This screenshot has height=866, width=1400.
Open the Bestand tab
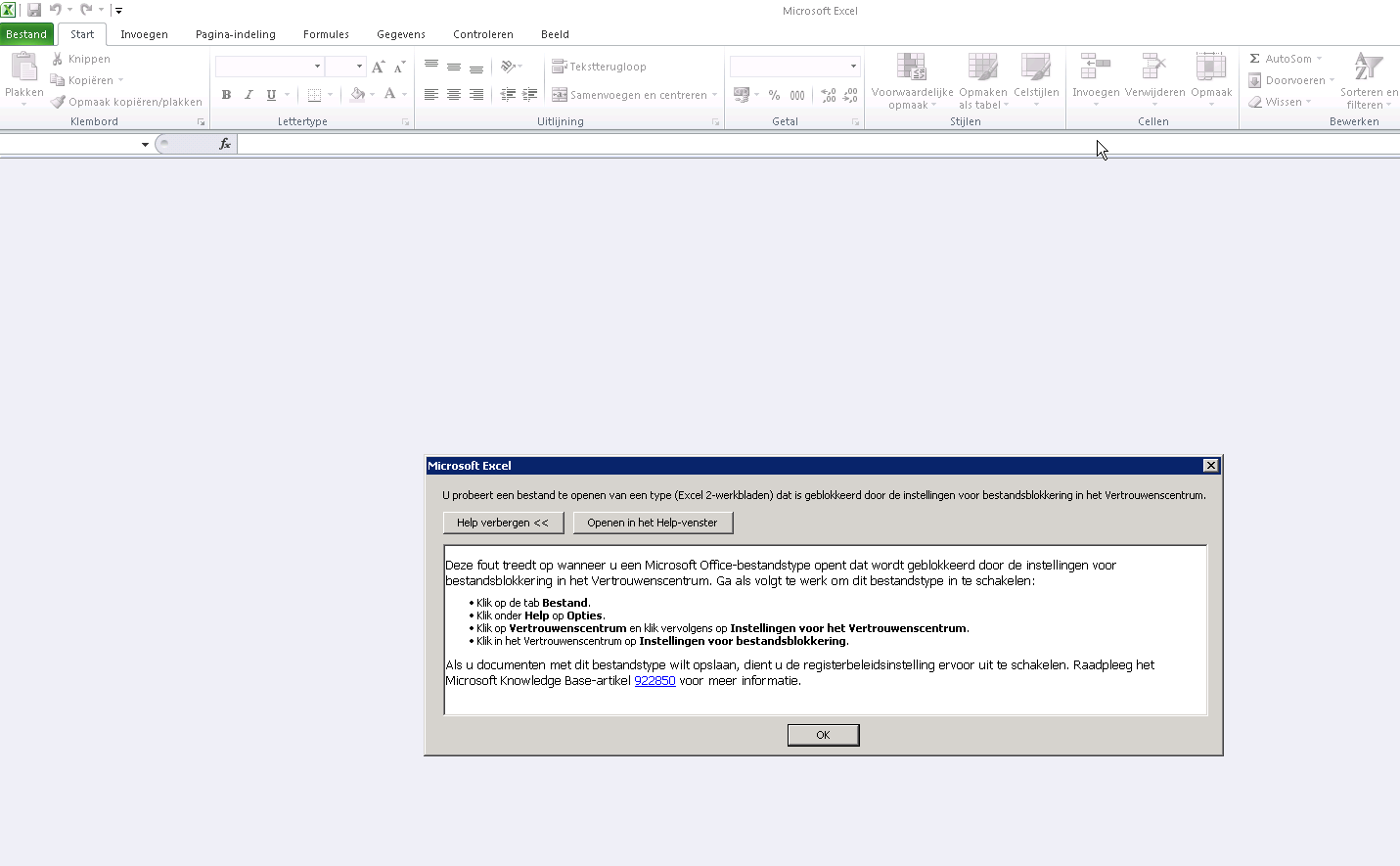(26, 34)
